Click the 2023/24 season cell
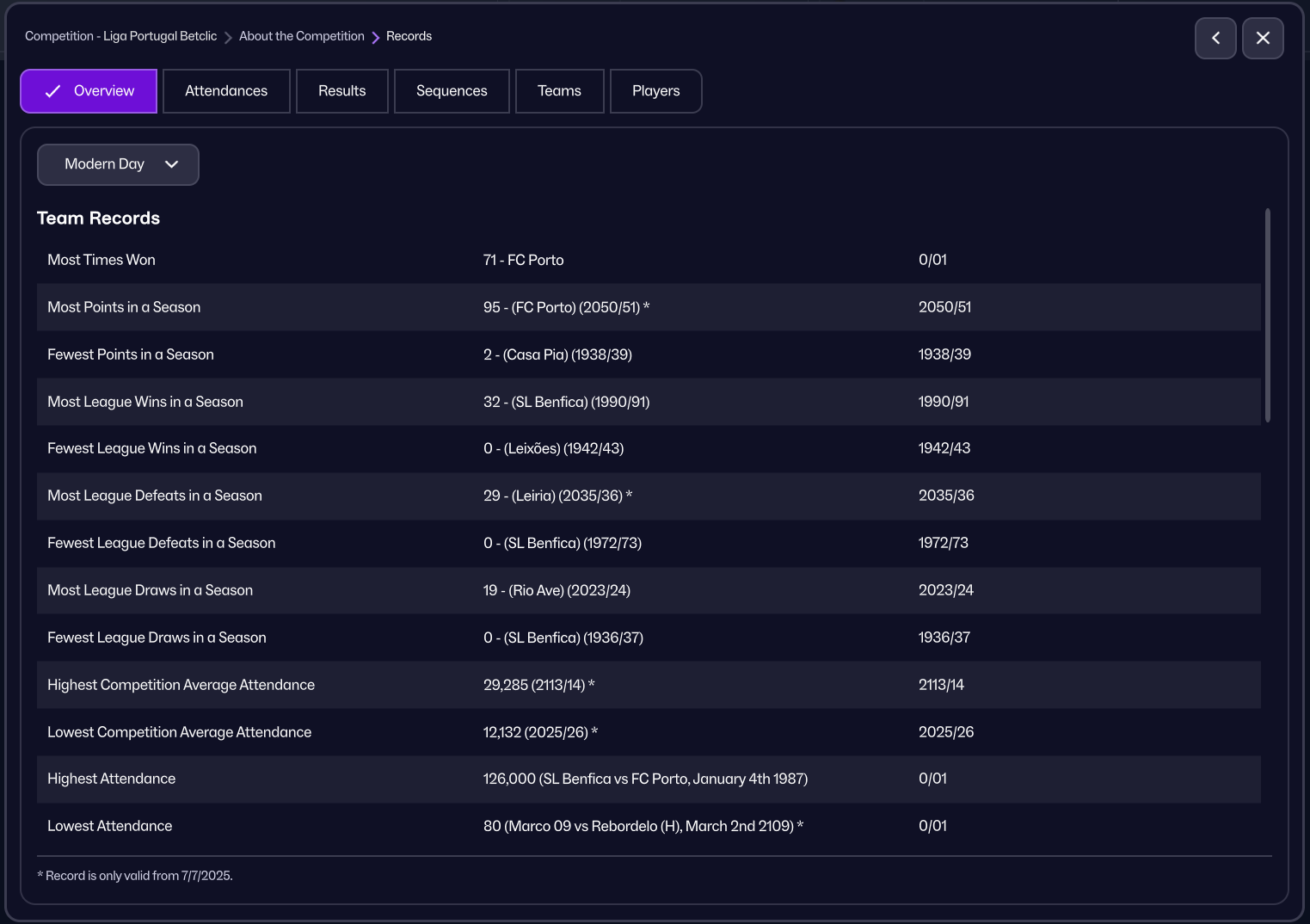1310x924 pixels. (x=946, y=590)
